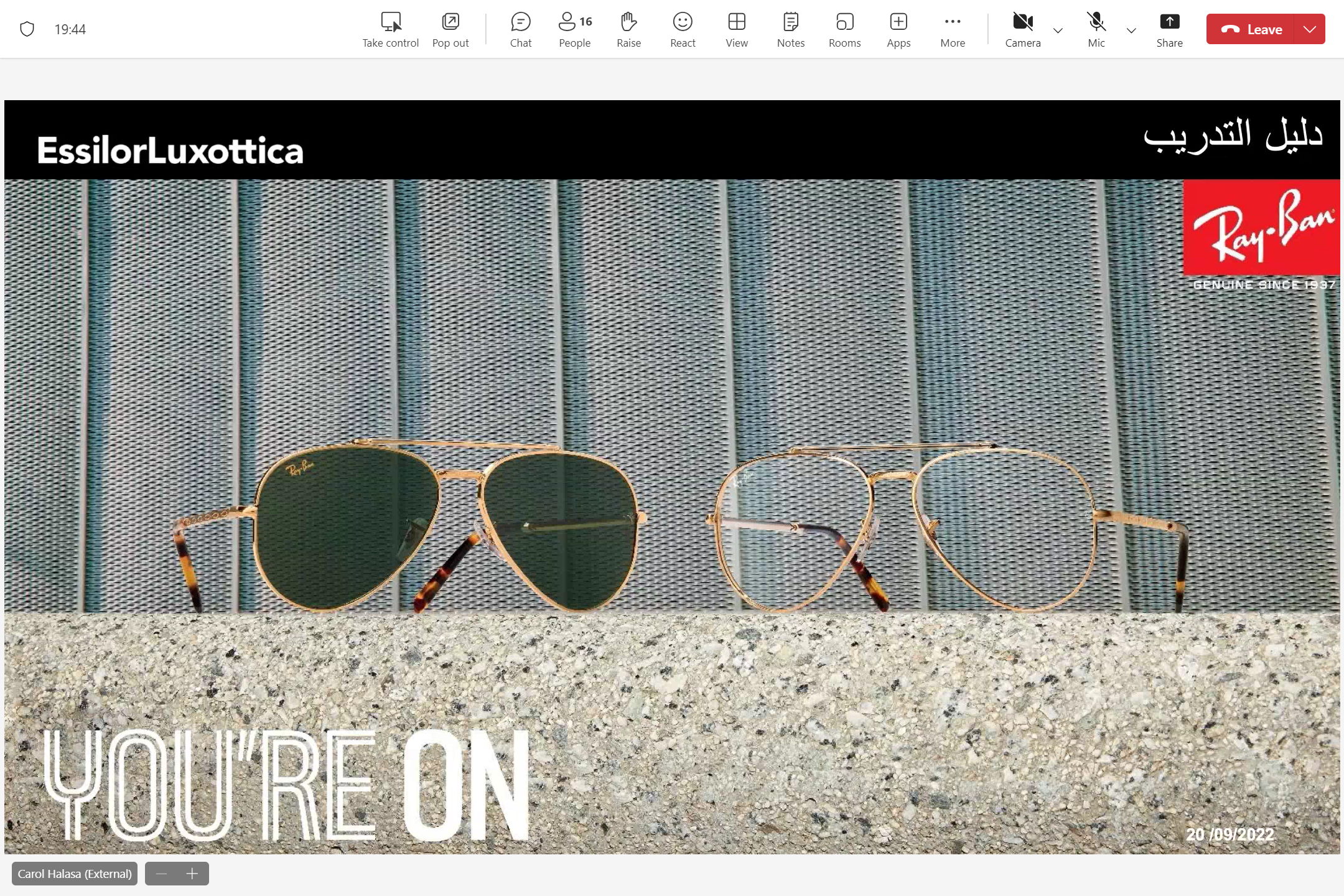Show the People participants list
1344x896 pixels.
(x=574, y=29)
